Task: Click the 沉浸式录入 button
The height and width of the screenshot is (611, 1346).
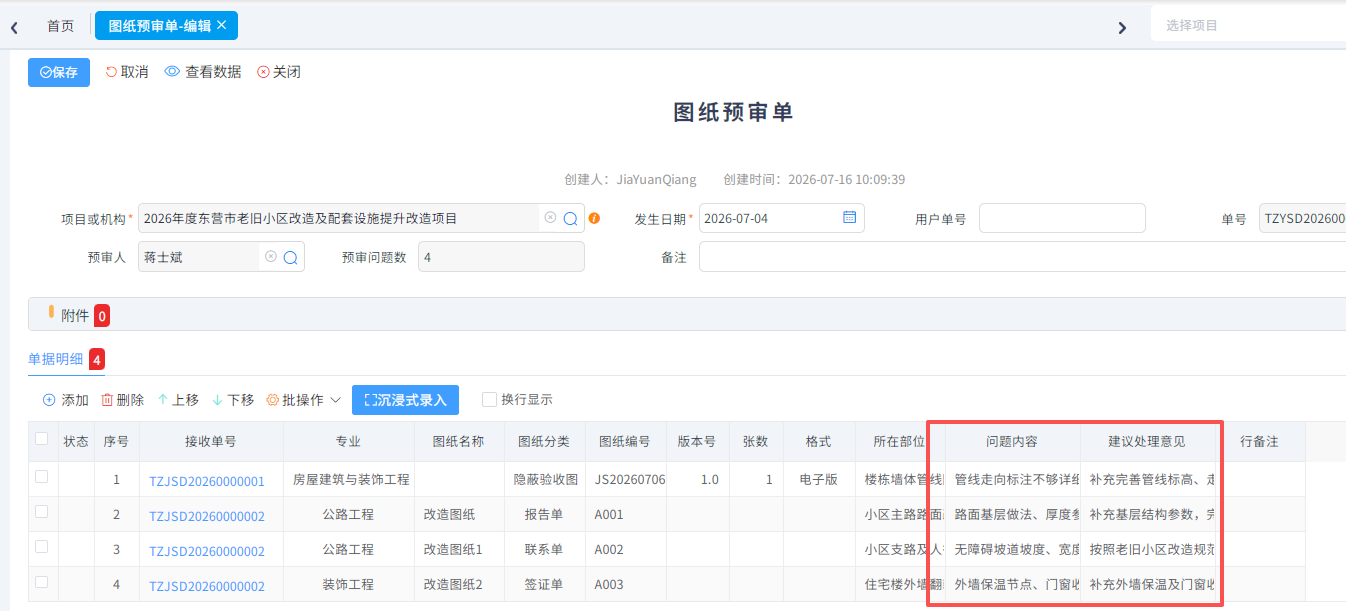Action: coord(405,399)
